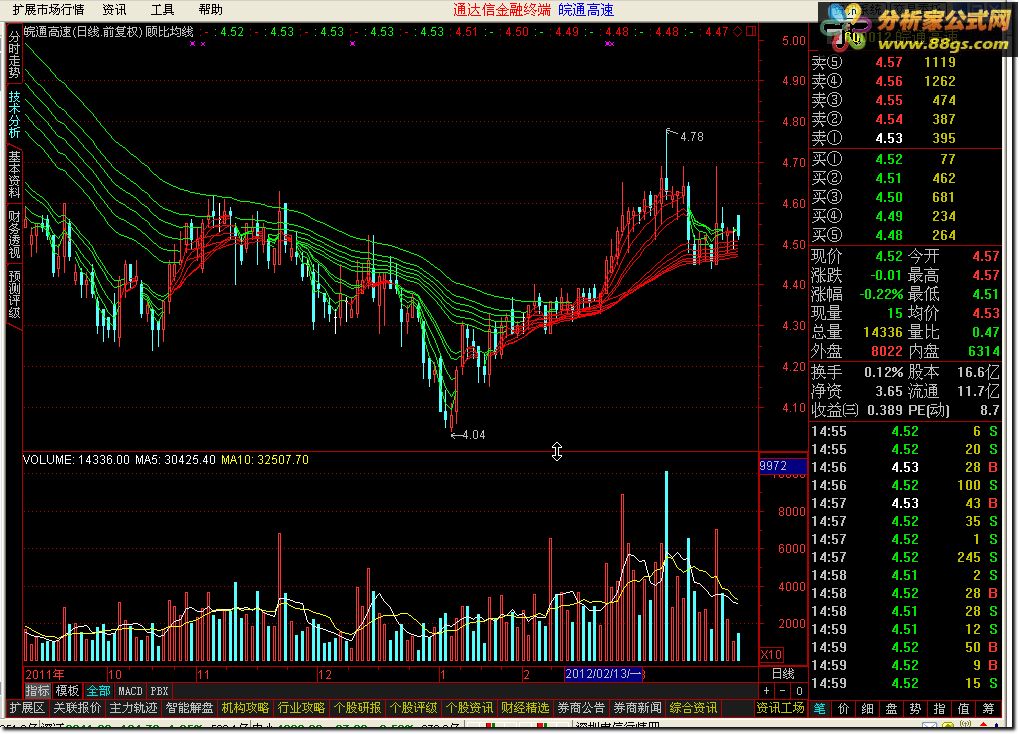Image resolution: width=1020 pixels, height=734 pixels.
Task: Click the 卖⑤ ask row price 4.57
Action: click(x=889, y=62)
